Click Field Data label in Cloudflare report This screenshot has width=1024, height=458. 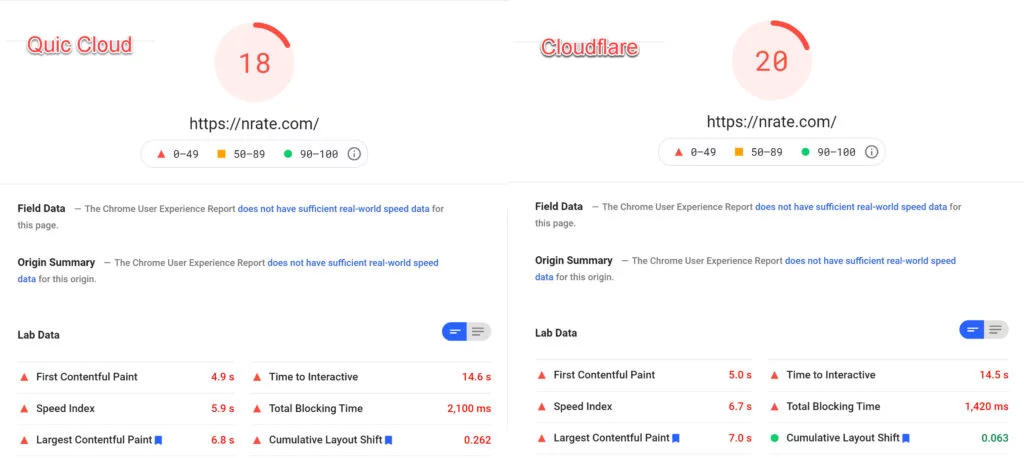[x=558, y=206]
